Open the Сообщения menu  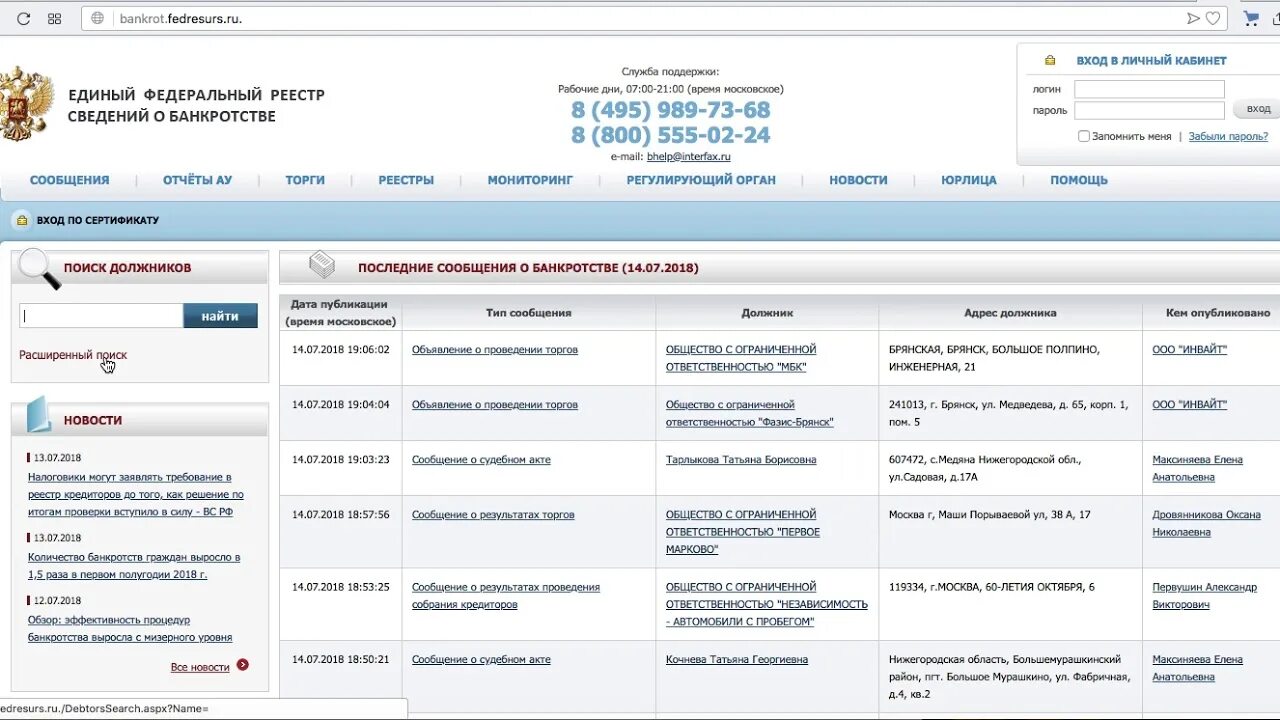pos(70,180)
